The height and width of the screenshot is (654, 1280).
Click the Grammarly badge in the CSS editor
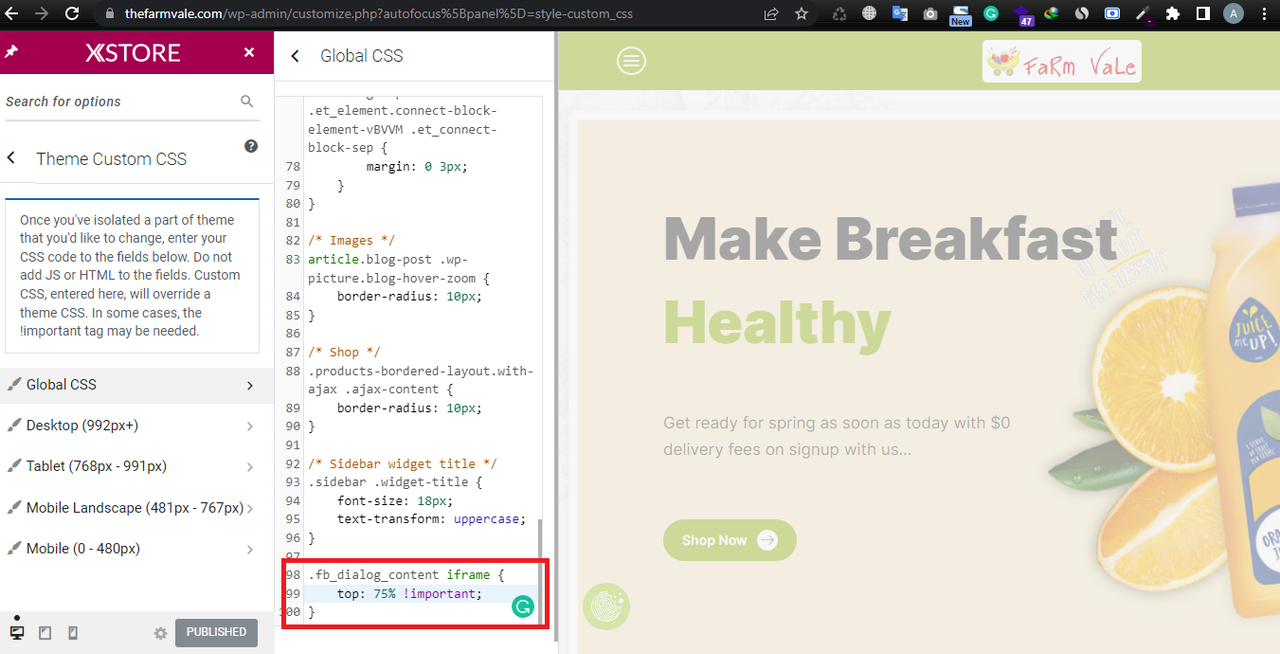523,606
